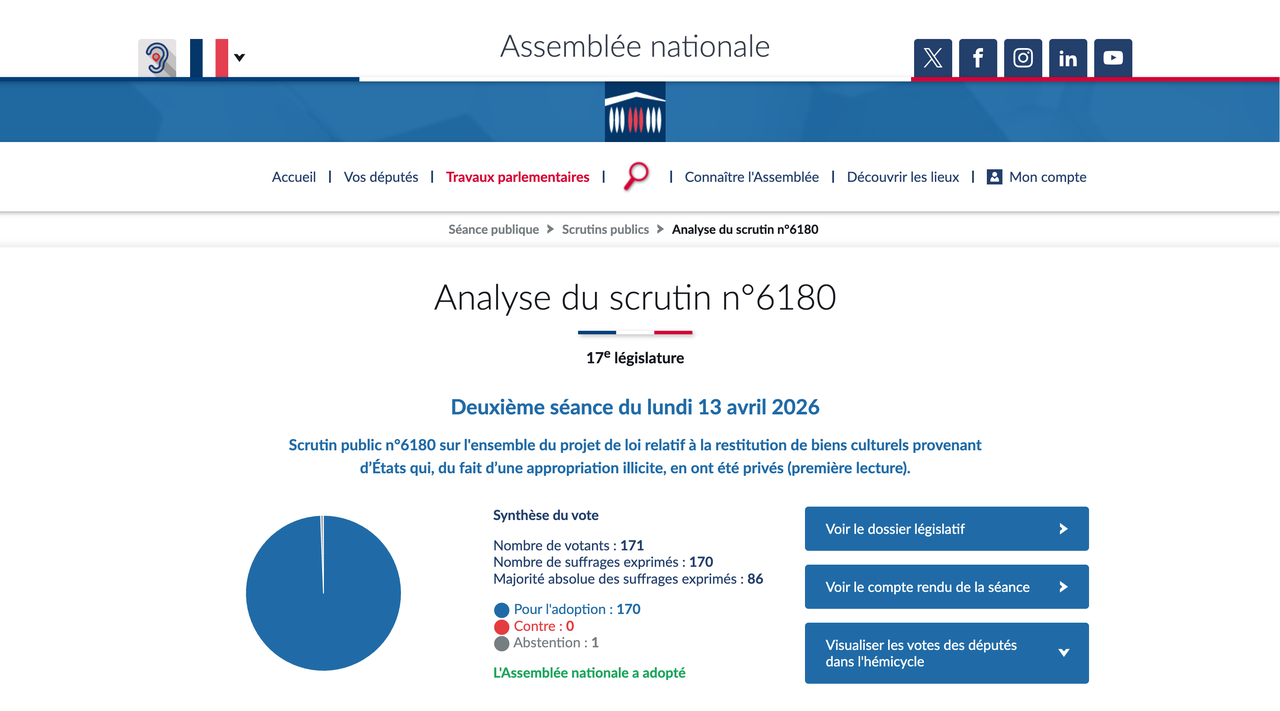Open the Instagram social page
This screenshot has height=711, width=1280.
(x=1023, y=58)
